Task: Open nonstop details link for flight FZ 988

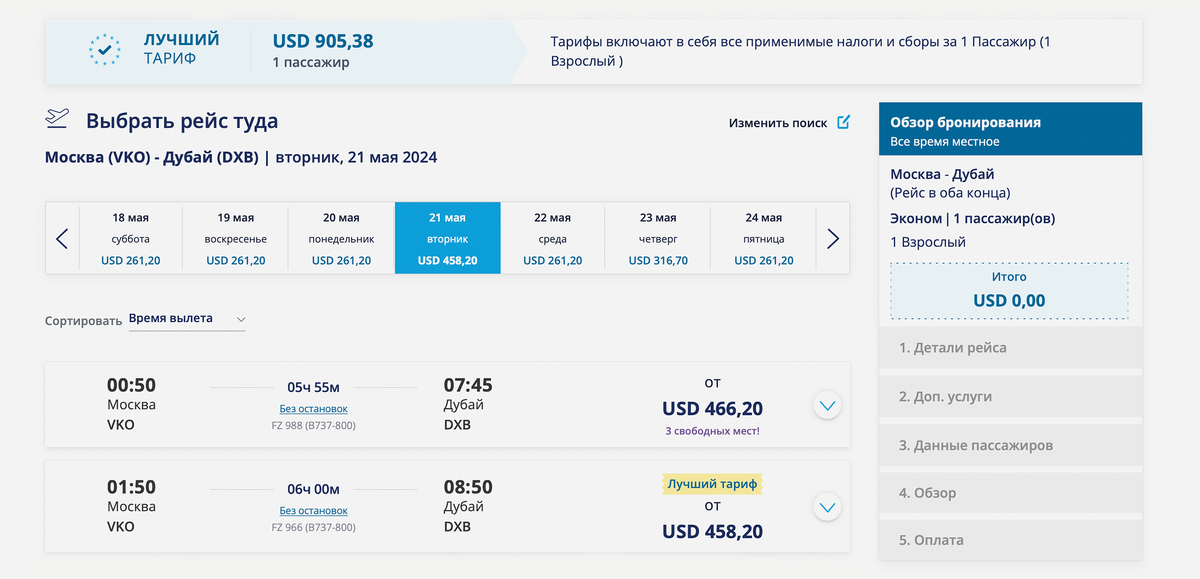Action: [x=313, y=409]
